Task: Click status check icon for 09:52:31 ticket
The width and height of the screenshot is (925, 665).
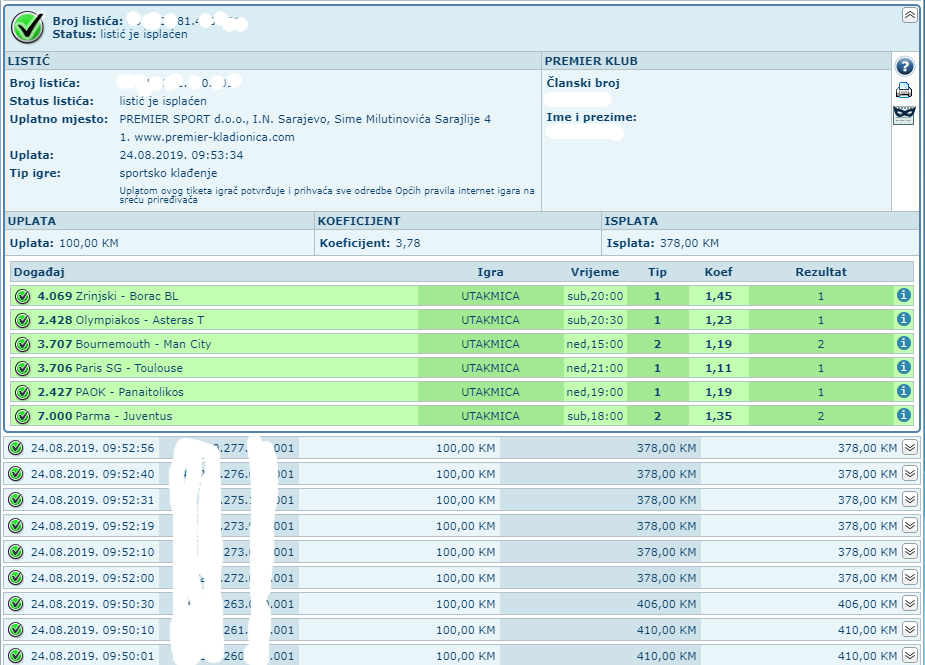Action: (x=16, y=500)
